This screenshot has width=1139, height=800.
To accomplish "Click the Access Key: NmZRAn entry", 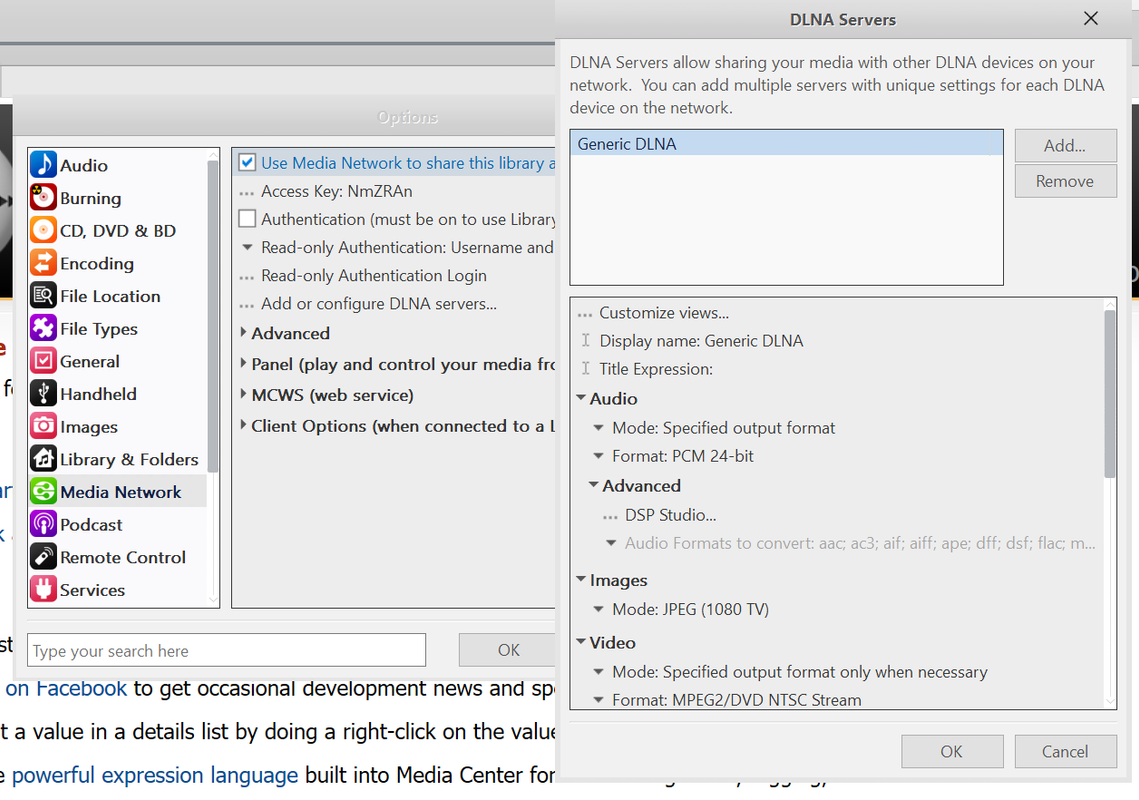I will [336, 191].
